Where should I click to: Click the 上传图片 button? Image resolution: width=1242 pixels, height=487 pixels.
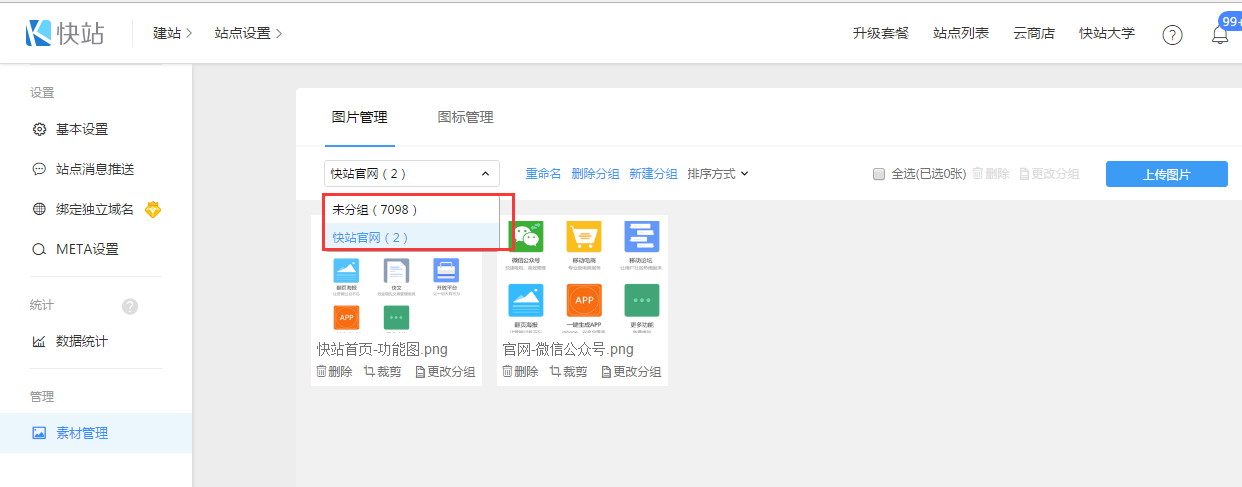coord(1166,174)
